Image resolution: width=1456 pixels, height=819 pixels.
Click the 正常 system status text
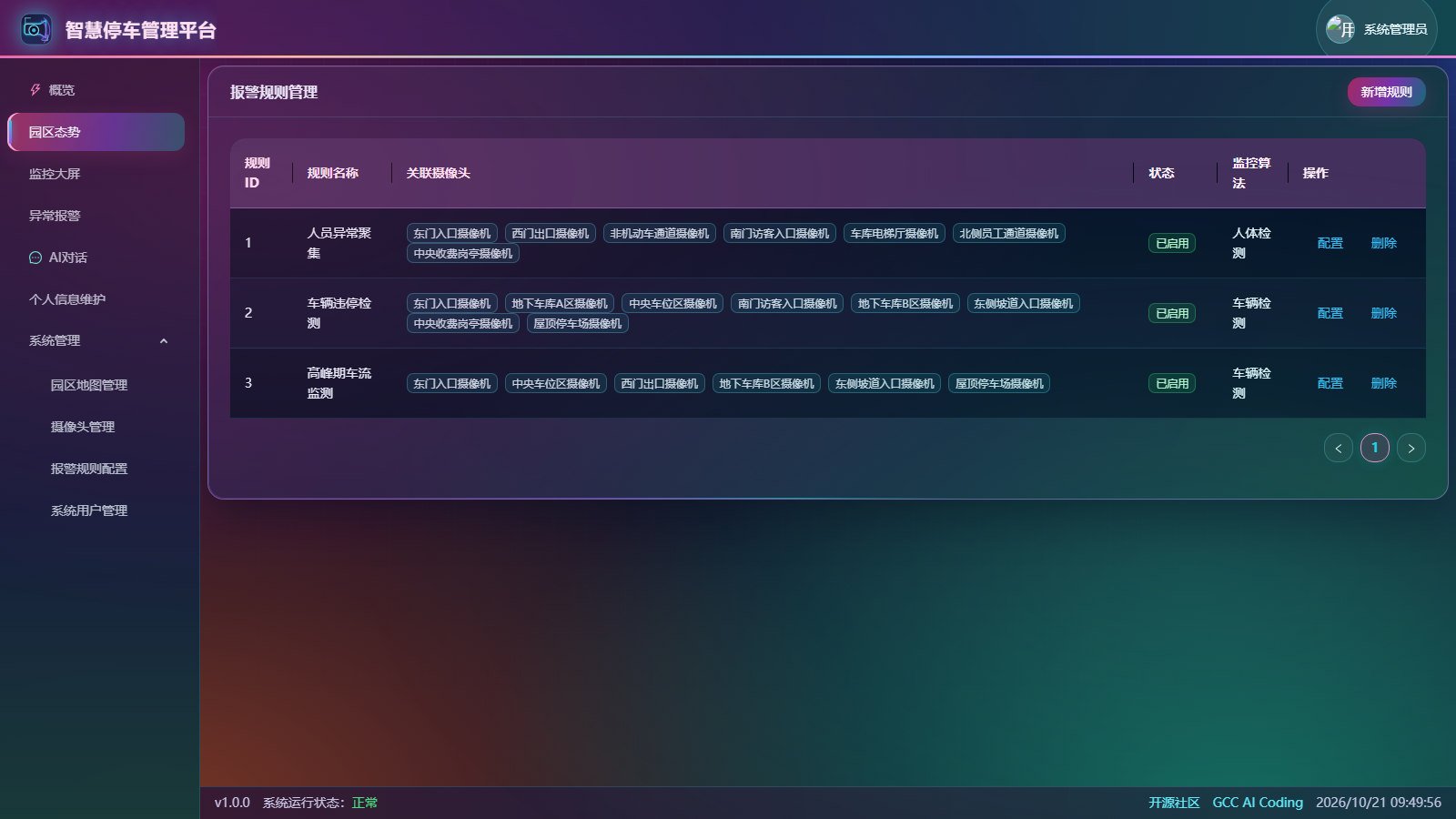(x=365, y=803)
